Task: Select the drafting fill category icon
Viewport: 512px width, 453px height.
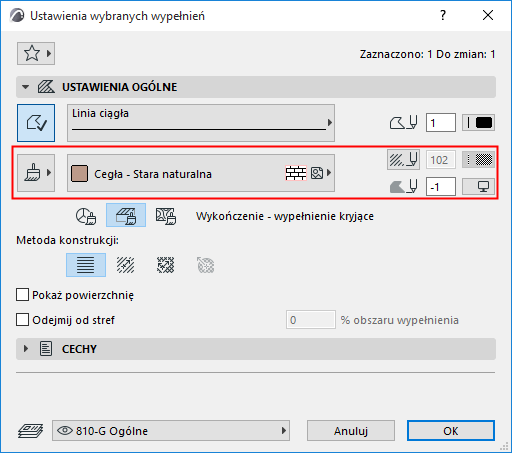Action: pyautogui.click(x=86, y=215)
